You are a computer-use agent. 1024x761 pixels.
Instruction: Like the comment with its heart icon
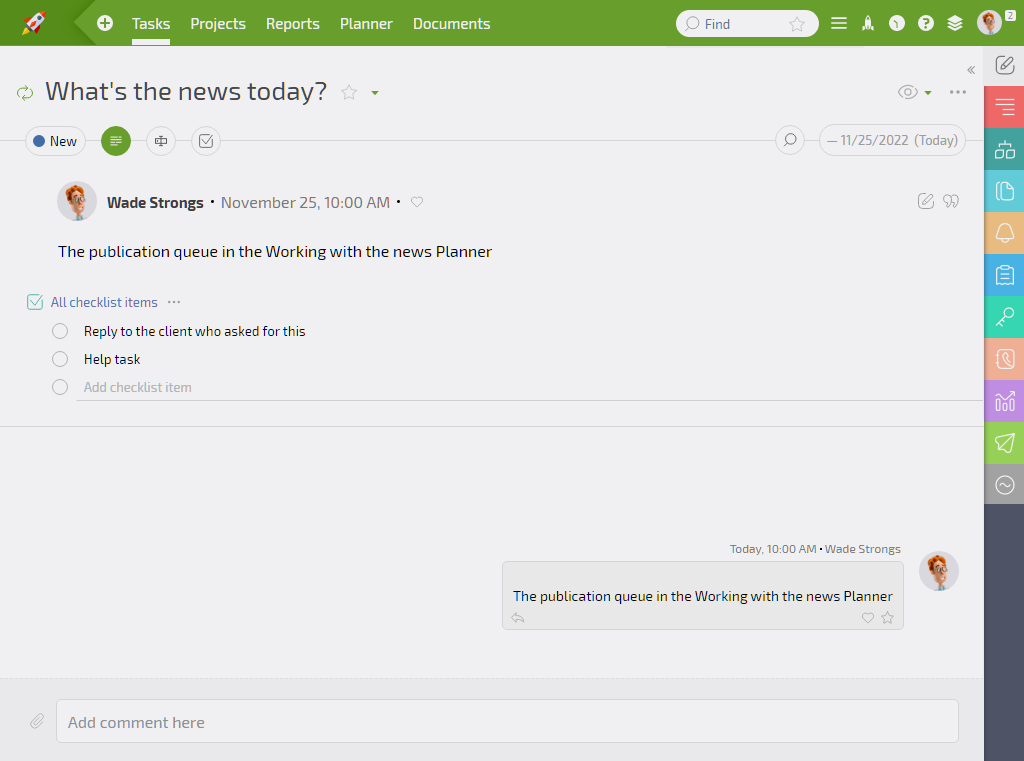click(x=868, y=618)
